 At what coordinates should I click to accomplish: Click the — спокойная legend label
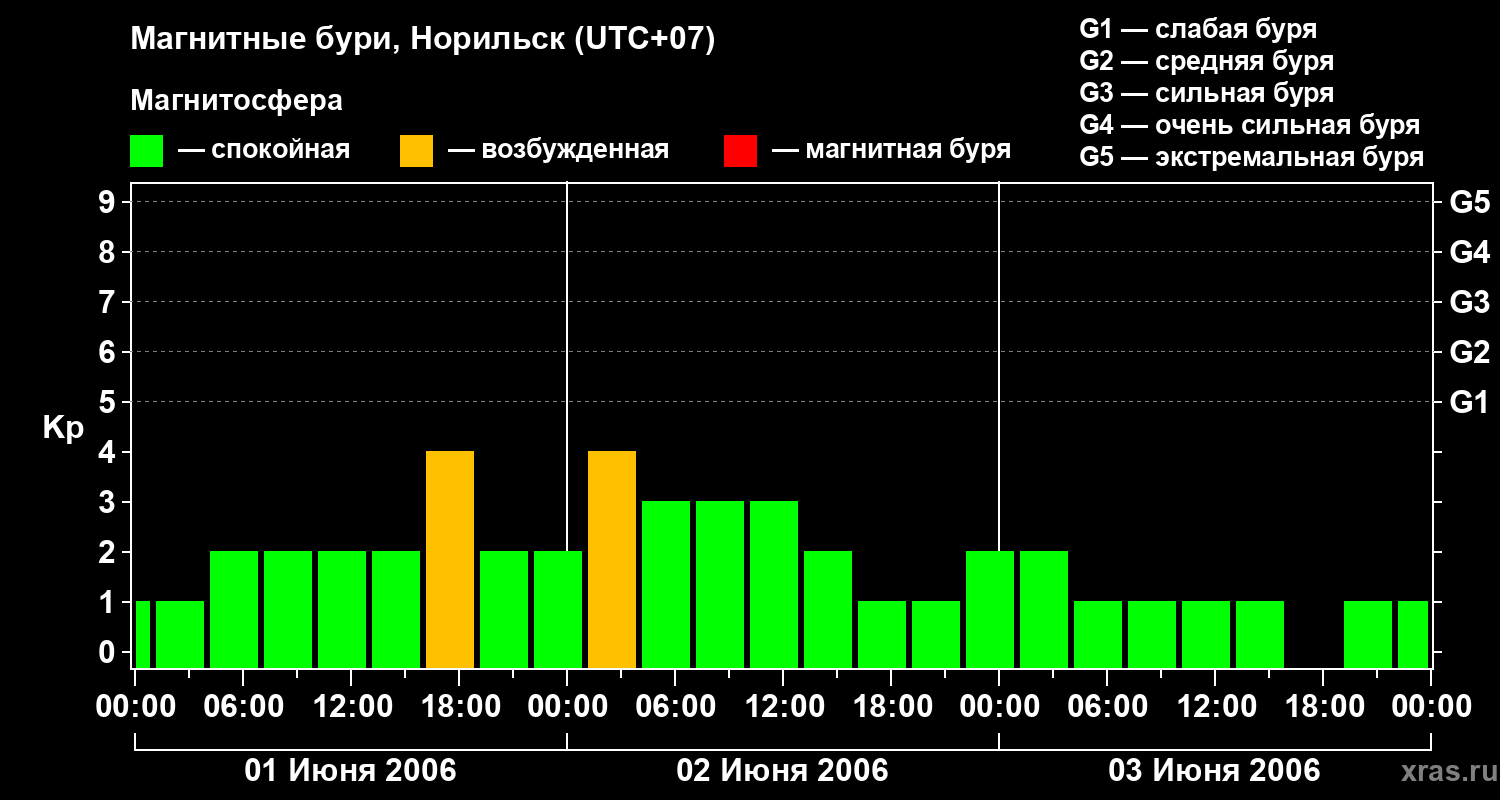pos(264,150)
